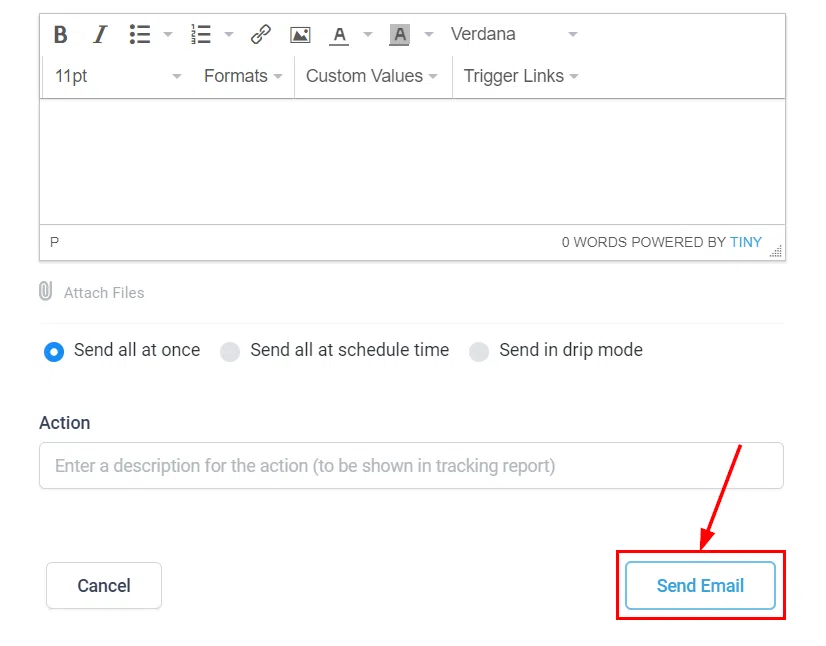826x646 pixels.
Task: Click the Send Email button
Action: click(x=700, y=585)
